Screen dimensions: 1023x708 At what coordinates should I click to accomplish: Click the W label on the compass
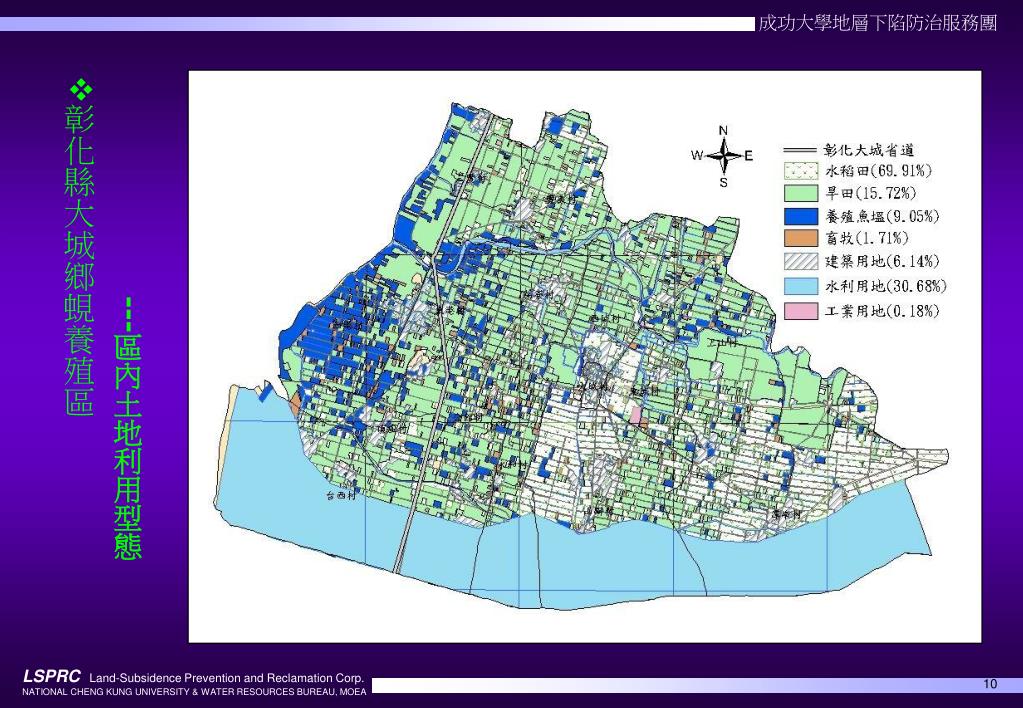pyautogui.click(x=697, y=155)
